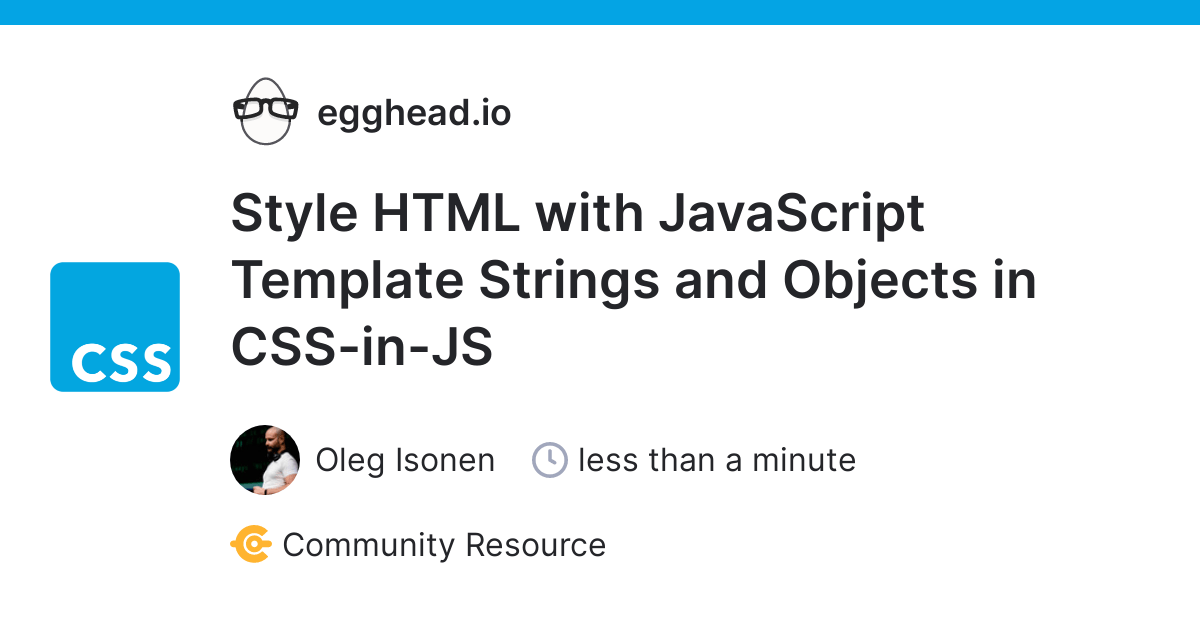Viewport: 1200px width, 628px height.
Task: Click the surname 'Isonen' next to the avatar
Action: pos(444,460)
